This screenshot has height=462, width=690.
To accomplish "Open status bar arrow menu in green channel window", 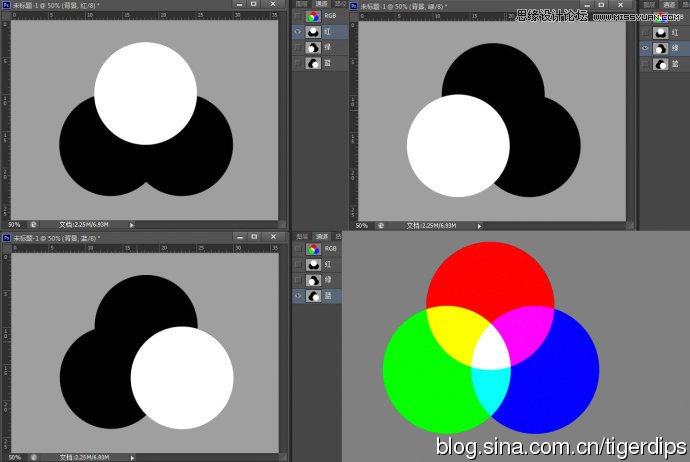I will tap(479, 226).
